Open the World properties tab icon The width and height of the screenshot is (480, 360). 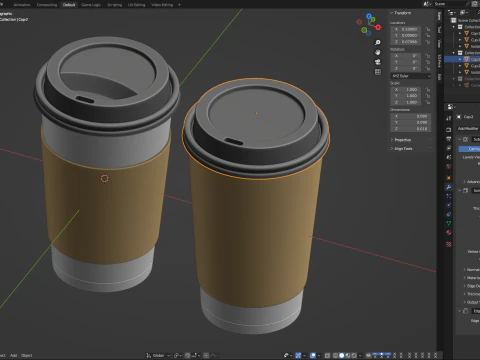point(449,166)
